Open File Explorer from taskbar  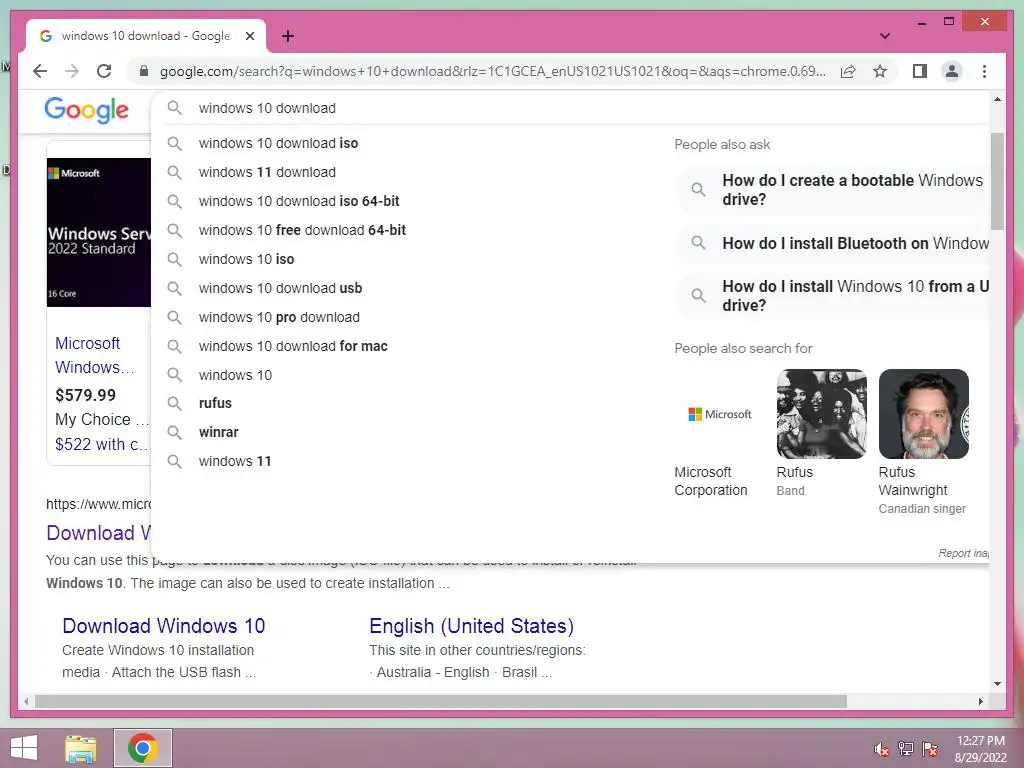pyautogui.click(x=81, y=748)
